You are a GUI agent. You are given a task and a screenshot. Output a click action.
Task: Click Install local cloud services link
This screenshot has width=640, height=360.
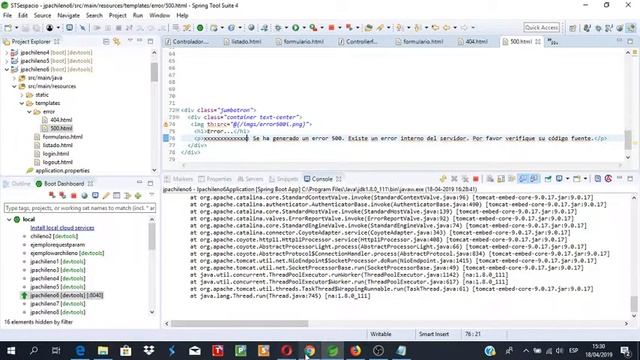point(62,228)
